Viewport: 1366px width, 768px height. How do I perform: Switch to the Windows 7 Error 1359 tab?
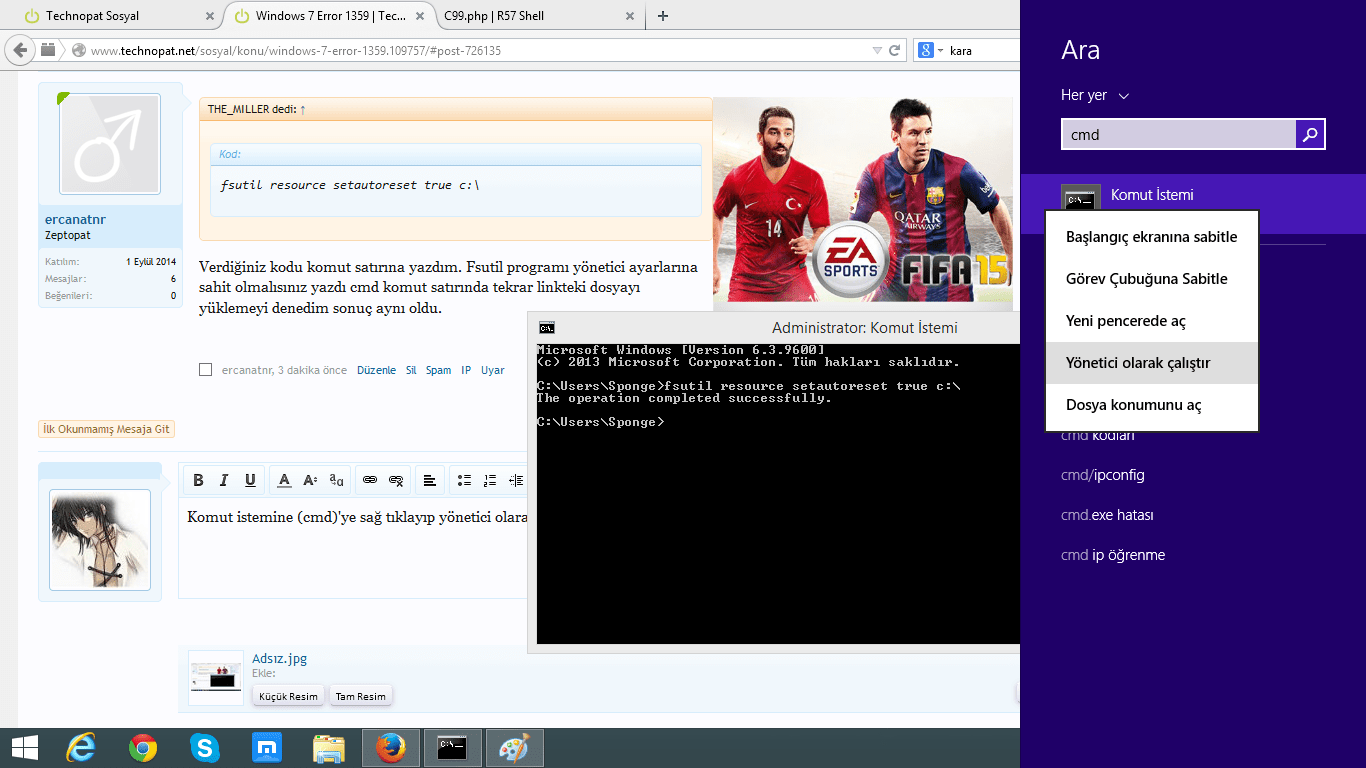point(330,15)
